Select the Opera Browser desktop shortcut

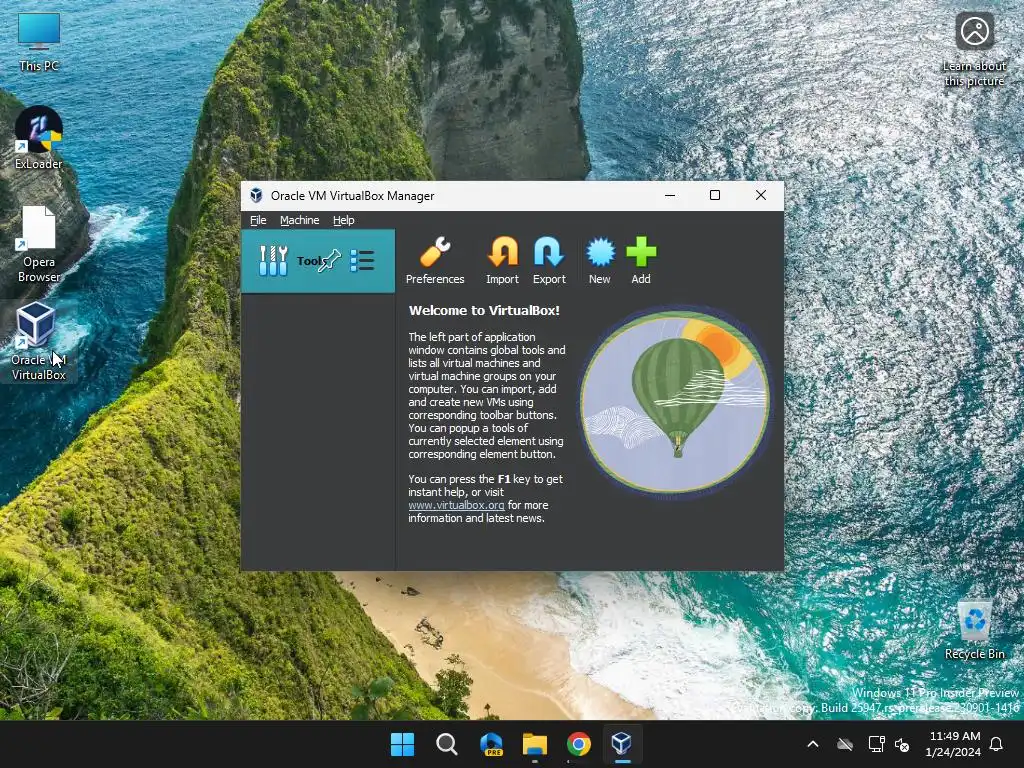point(39,244)
